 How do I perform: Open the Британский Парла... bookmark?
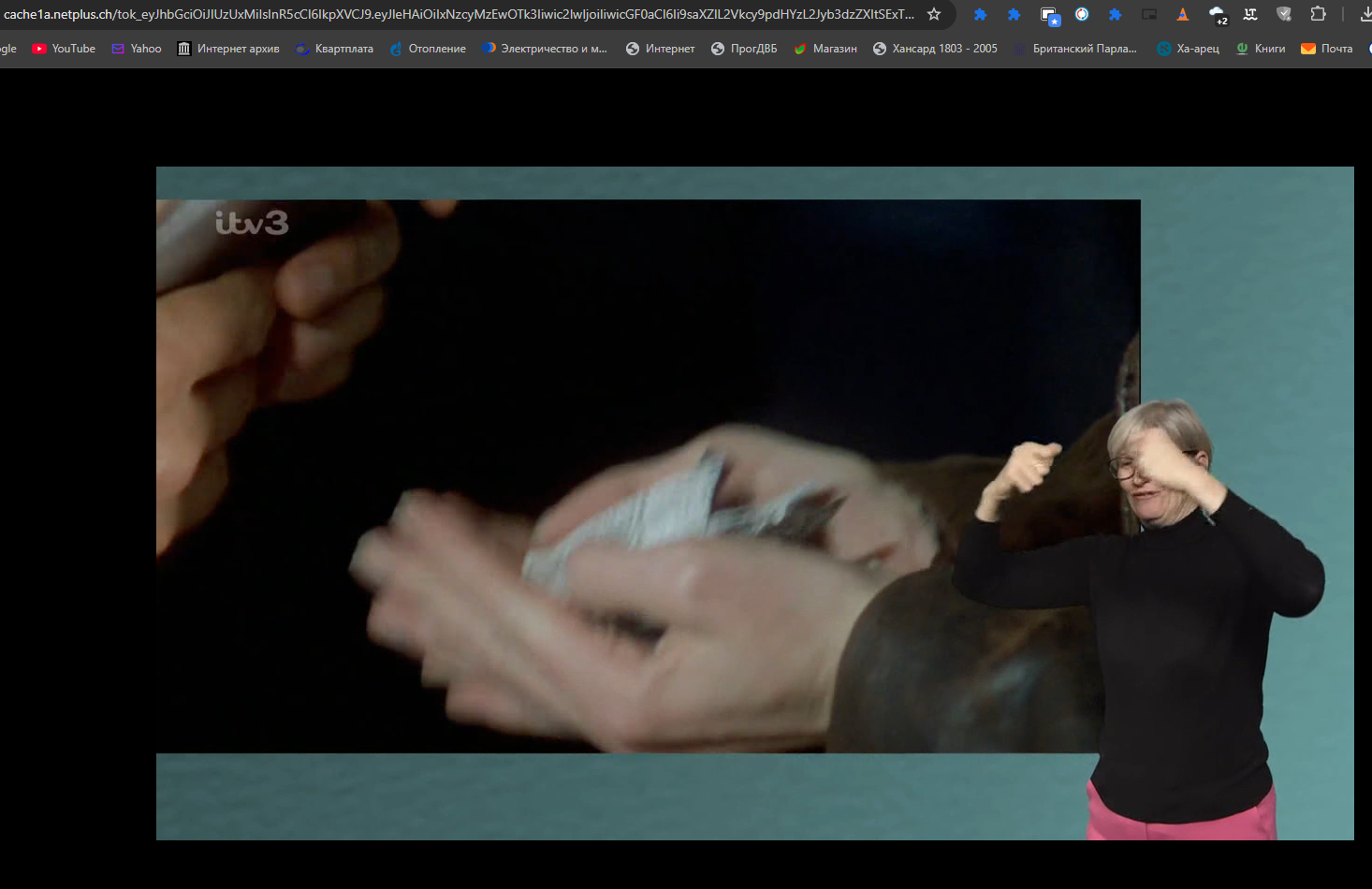tap(1076, 49)
